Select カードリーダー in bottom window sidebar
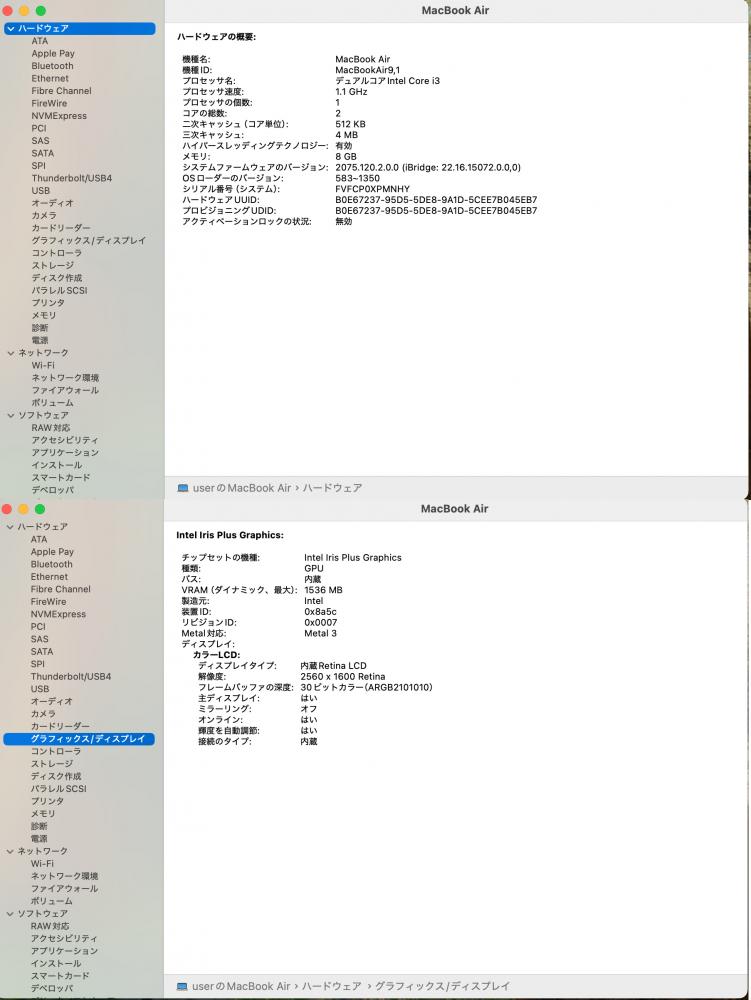751x1000 pixels. [x=60, y=726]
